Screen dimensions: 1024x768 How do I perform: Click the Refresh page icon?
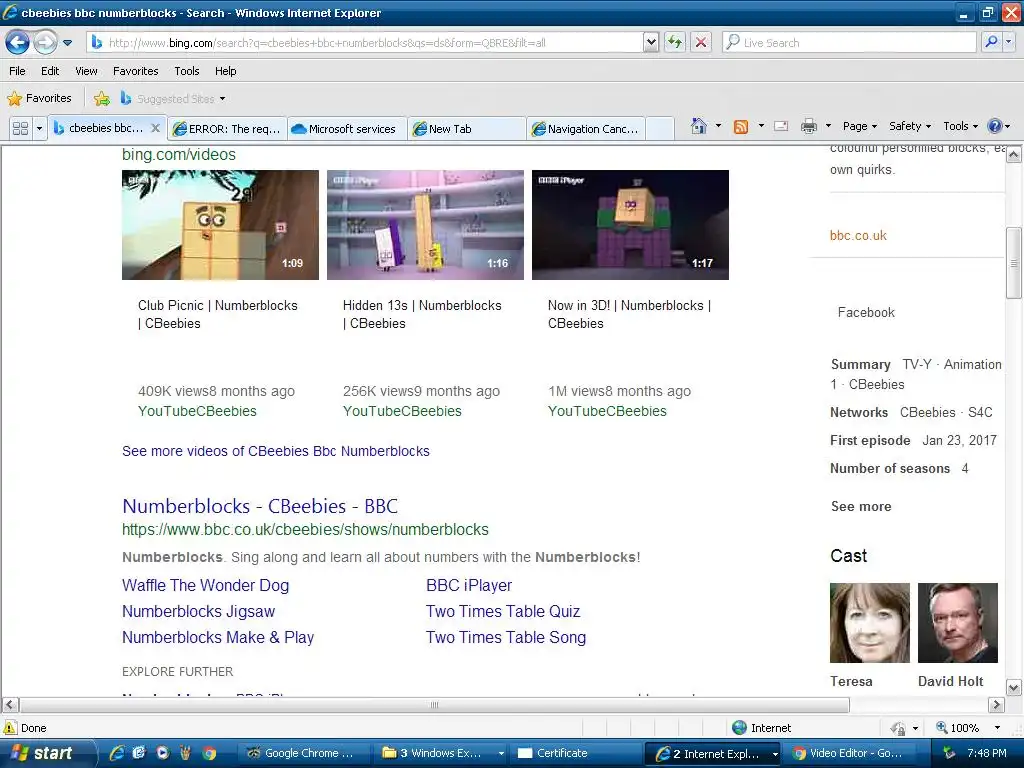click(675, 42)
